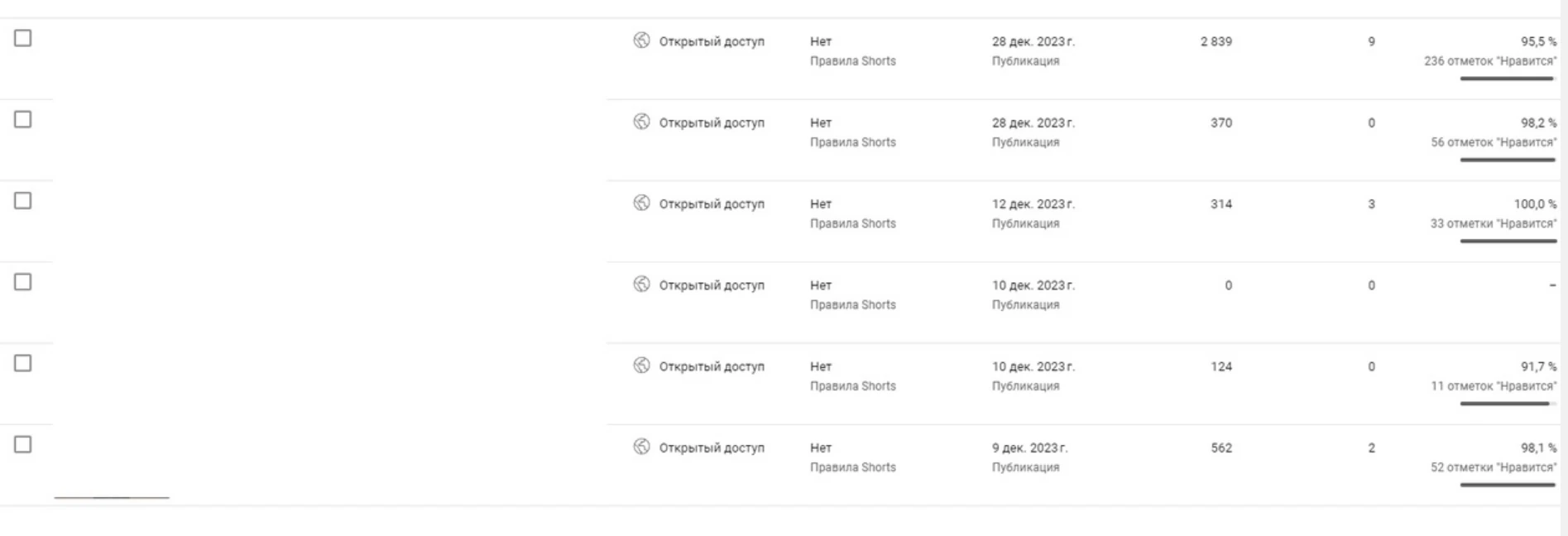Click '236 отметок Нравится' text
Image resolution: width=1568 pixels, height=536 pixels.
(x=1490, y=61)
